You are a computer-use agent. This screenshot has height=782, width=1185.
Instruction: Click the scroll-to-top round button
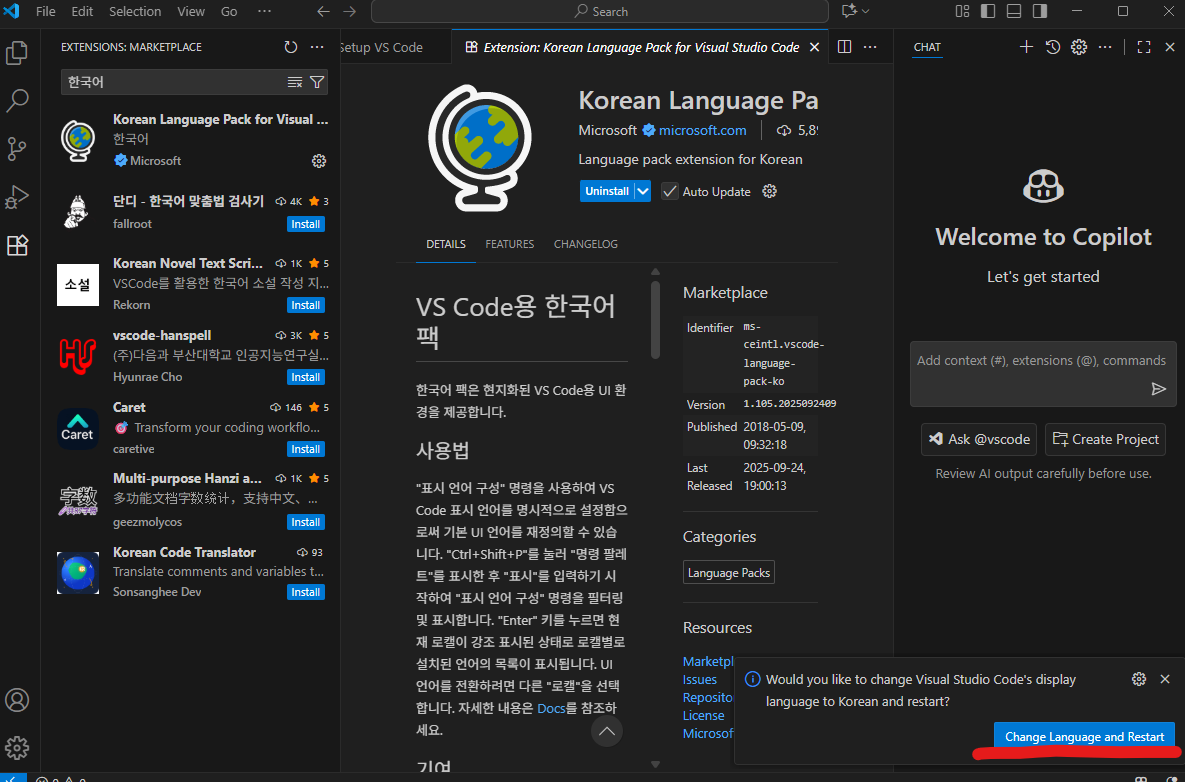click(x=607, y=731)
